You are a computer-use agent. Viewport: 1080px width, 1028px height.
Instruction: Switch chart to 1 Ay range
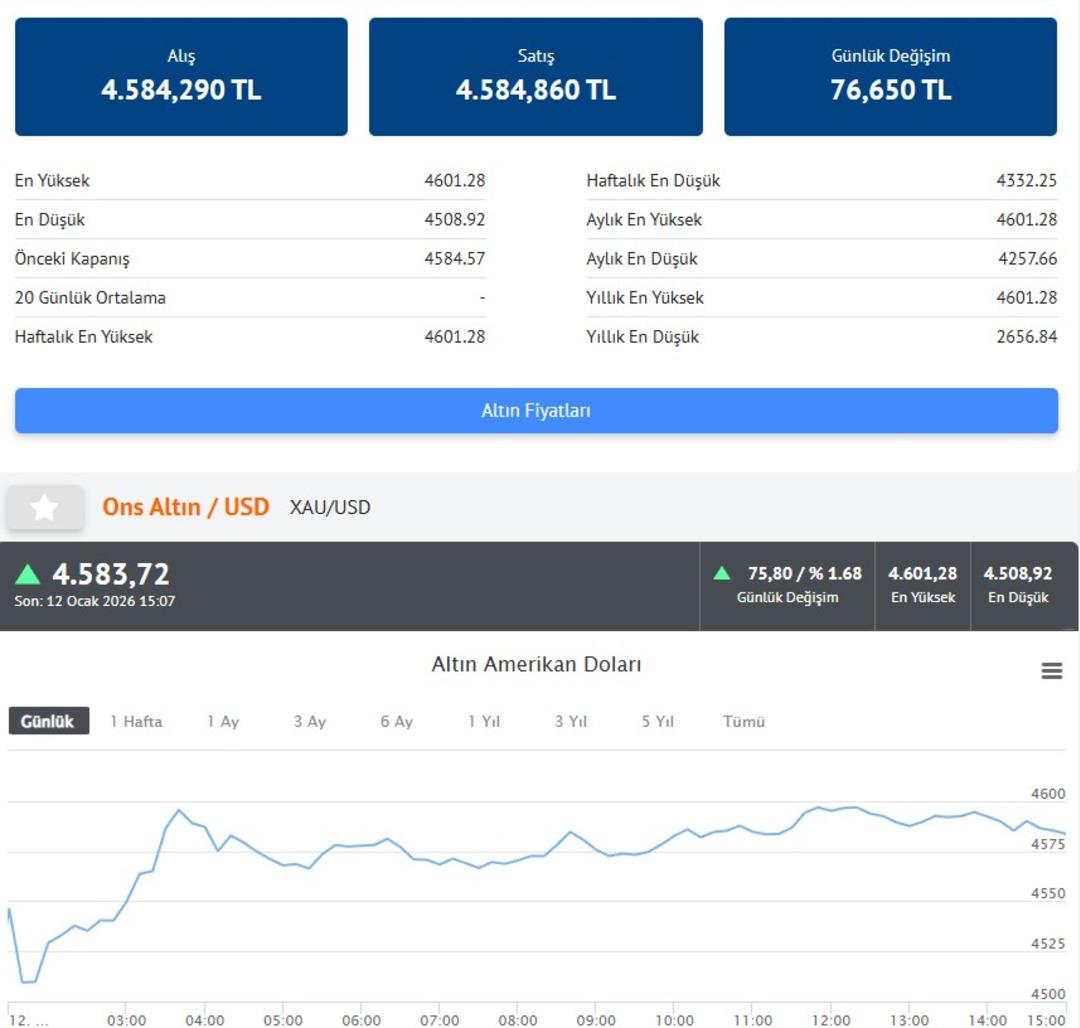[223, 721]
